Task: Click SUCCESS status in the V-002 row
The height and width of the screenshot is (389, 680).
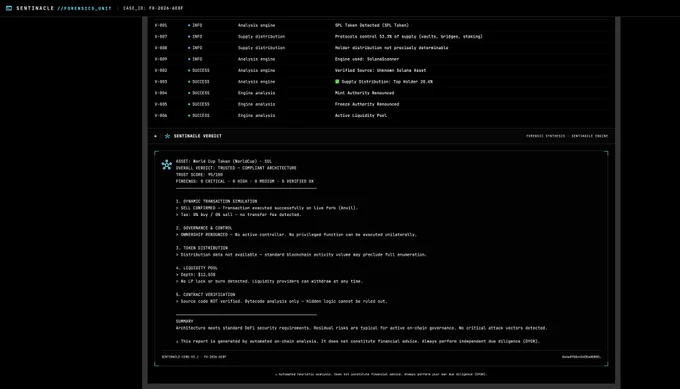Action: tap(199, 71)
